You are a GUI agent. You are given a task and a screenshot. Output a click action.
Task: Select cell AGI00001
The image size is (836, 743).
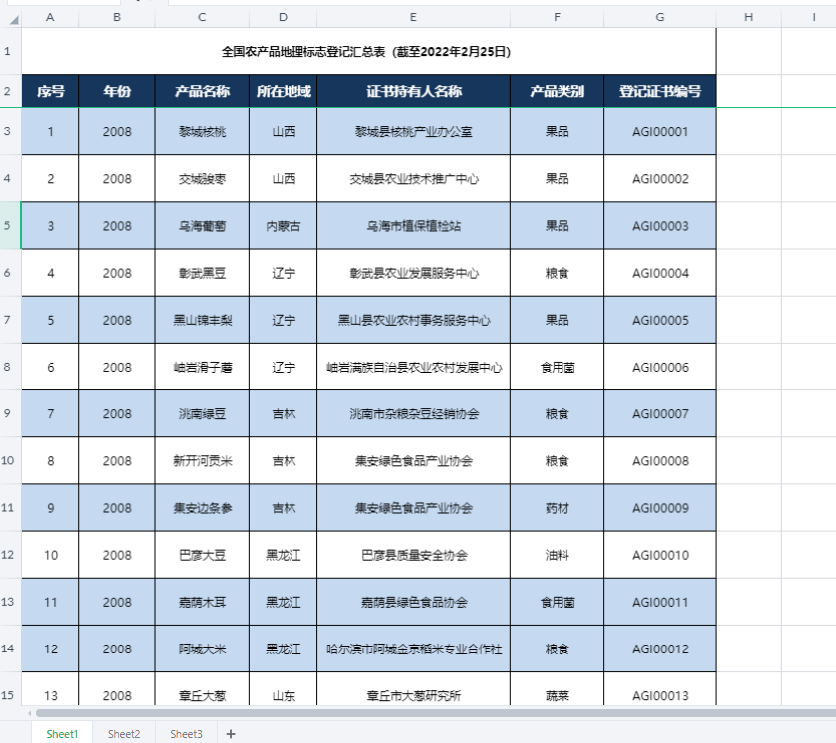[660, 132]
